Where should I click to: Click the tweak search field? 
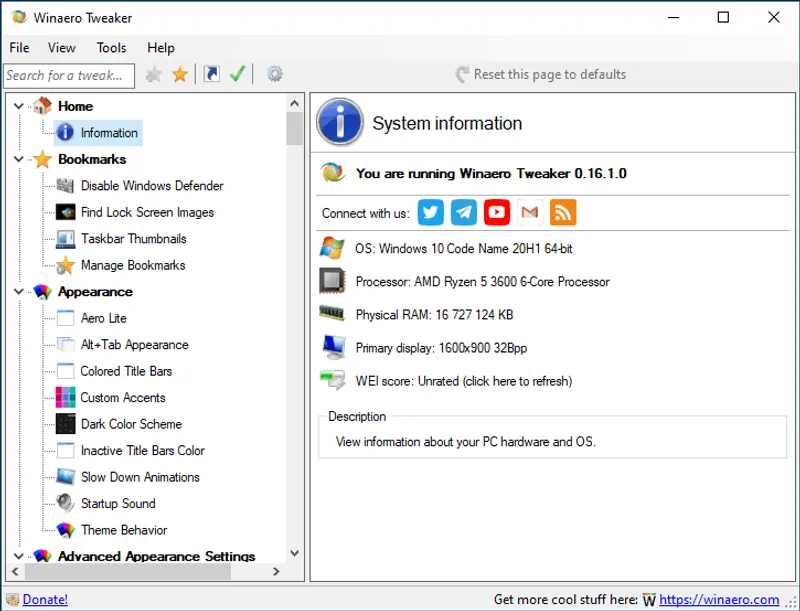[x=68, y=74]
